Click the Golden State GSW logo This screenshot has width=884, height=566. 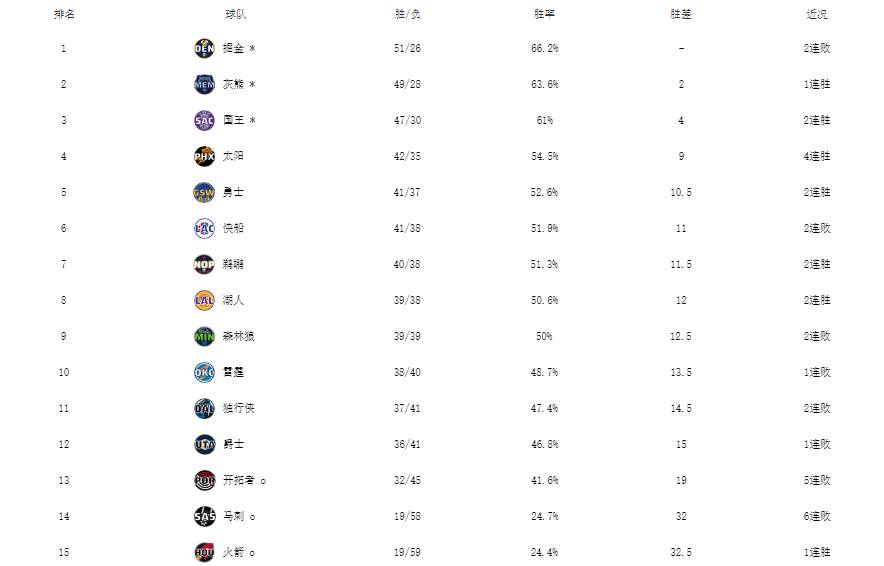(204, 192)
